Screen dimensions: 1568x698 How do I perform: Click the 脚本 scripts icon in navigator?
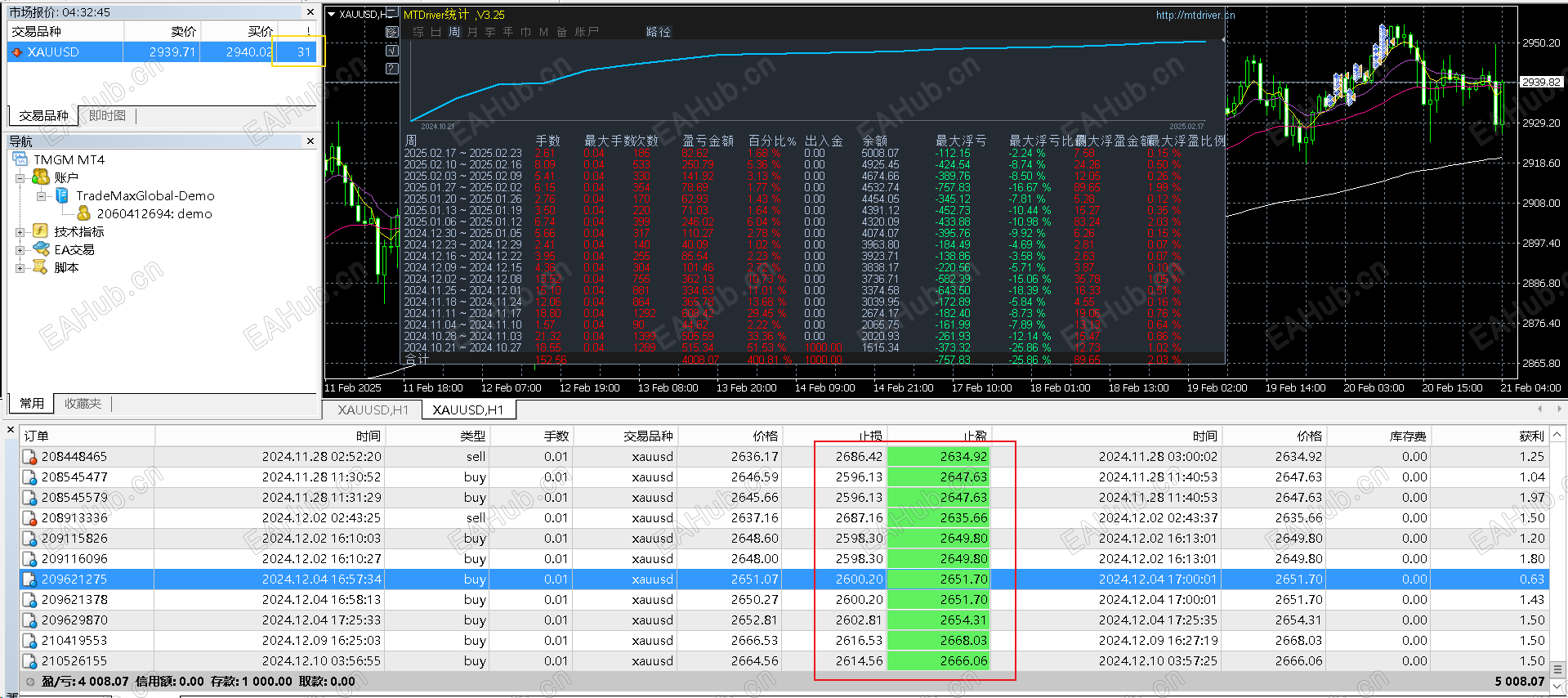pos(41,267)
